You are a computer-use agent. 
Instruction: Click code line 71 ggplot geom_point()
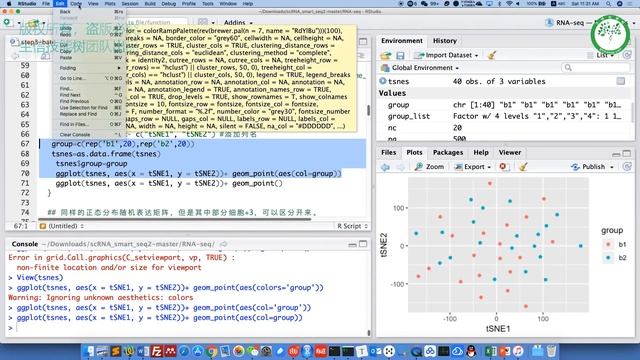click(169, 183)
